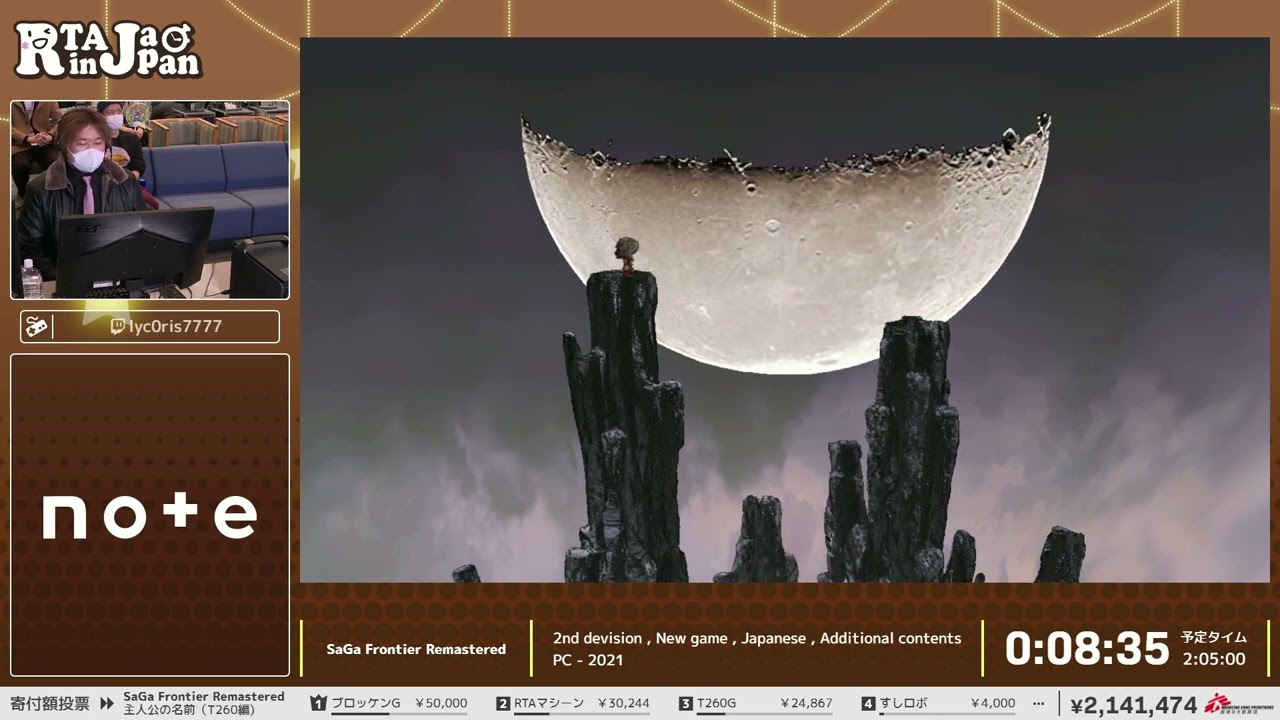The width and height of the screenshot is (1280, 720).
Task: Click the rank 1 badge for ブロッケンG
Action: point(319,704)
